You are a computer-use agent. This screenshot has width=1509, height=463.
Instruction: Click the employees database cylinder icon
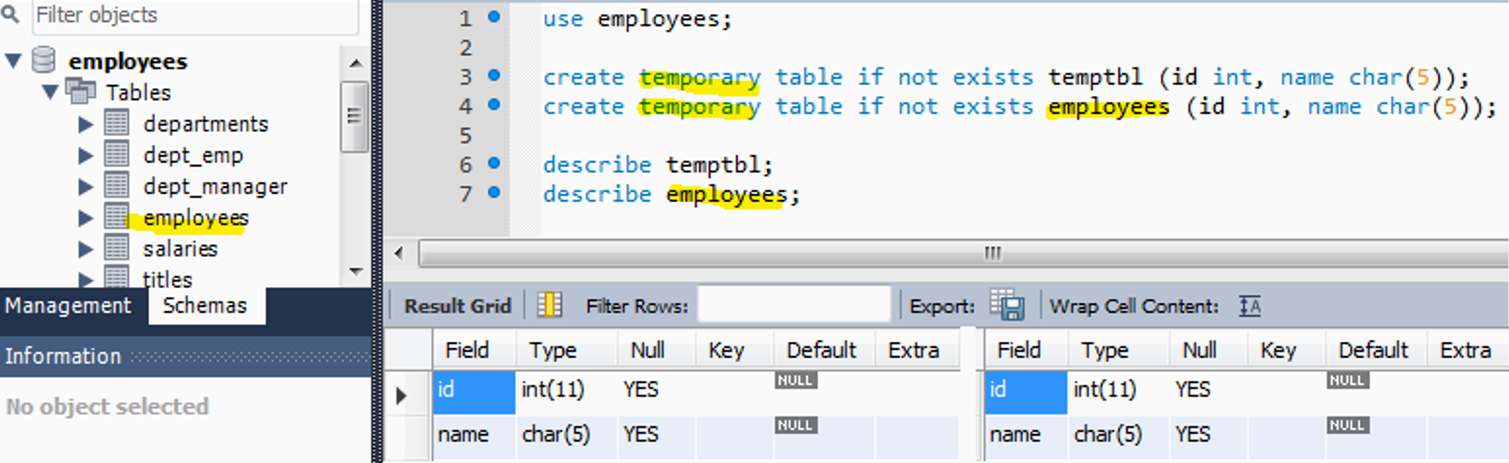pos(43,61)
